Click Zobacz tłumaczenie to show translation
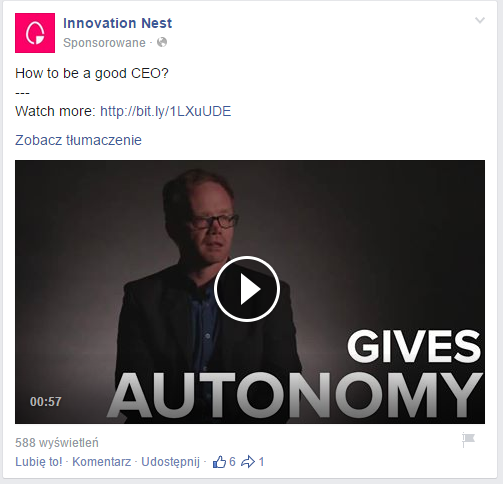This screenshot has width=503, height=484. pyautogui.click(x=78, y=140)
